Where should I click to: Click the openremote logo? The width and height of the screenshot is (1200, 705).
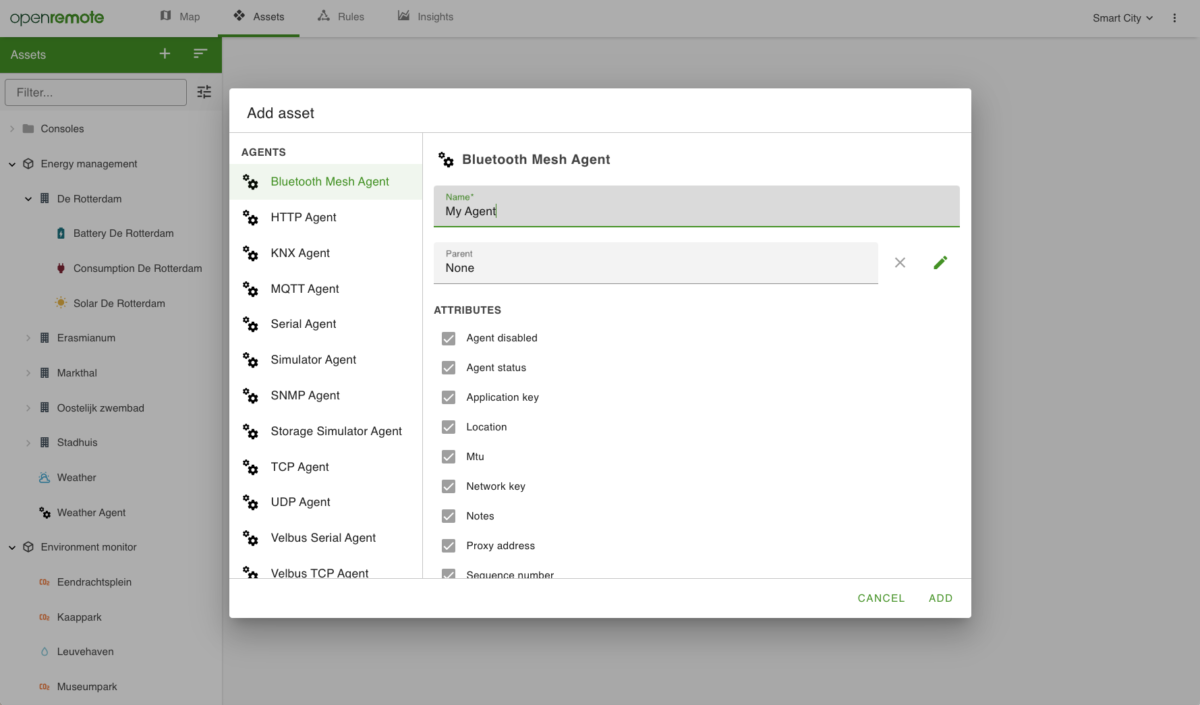57,18
